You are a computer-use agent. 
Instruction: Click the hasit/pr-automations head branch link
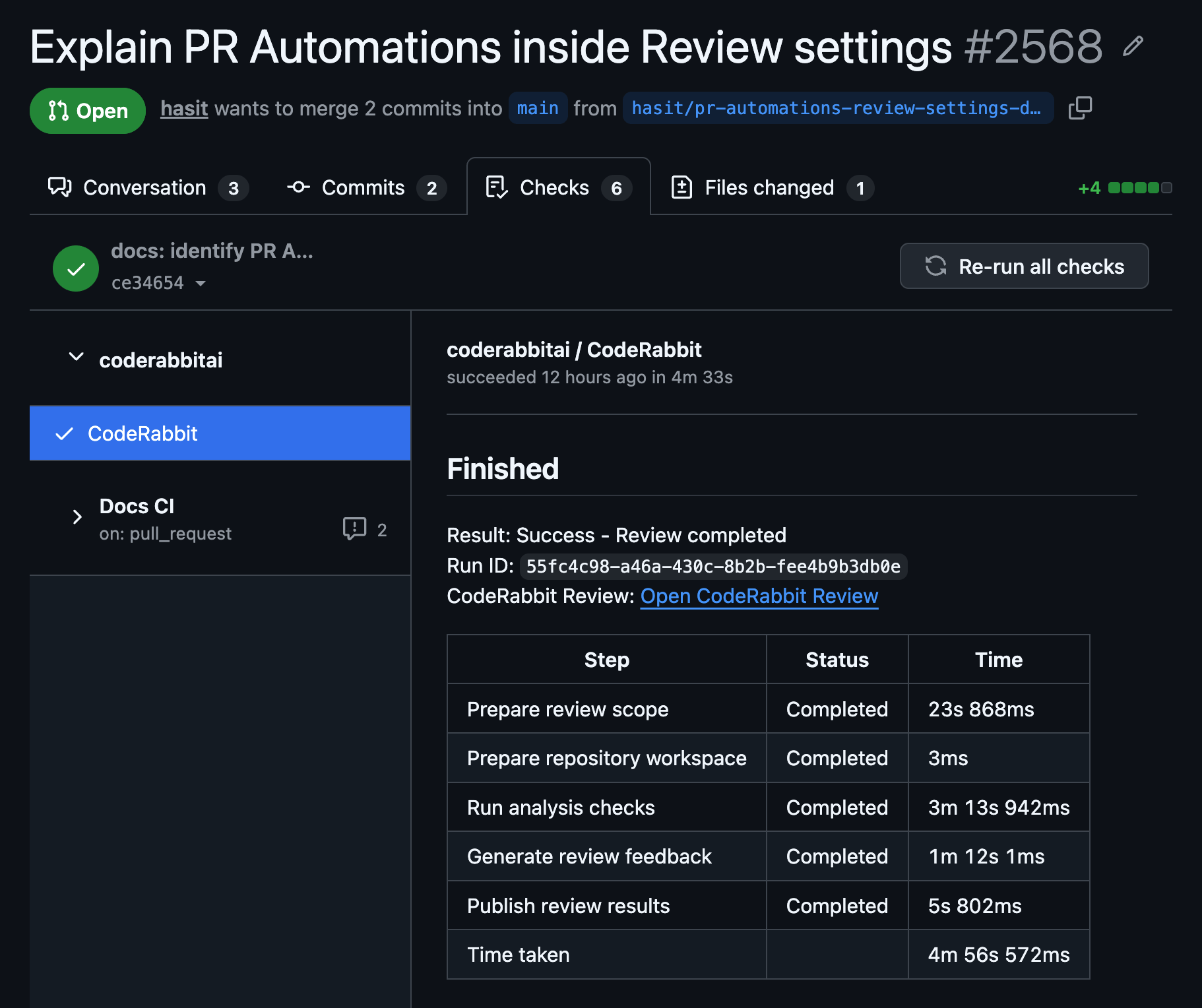[837, 108]
